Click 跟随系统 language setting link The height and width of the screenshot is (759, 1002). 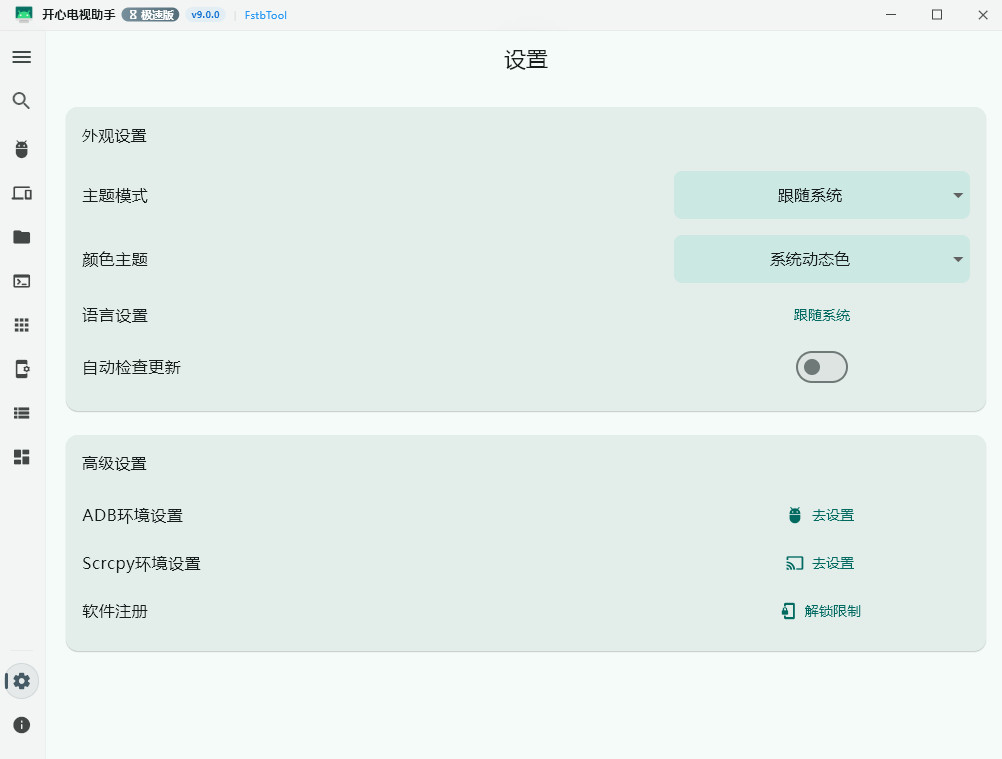tap(822, 315)
